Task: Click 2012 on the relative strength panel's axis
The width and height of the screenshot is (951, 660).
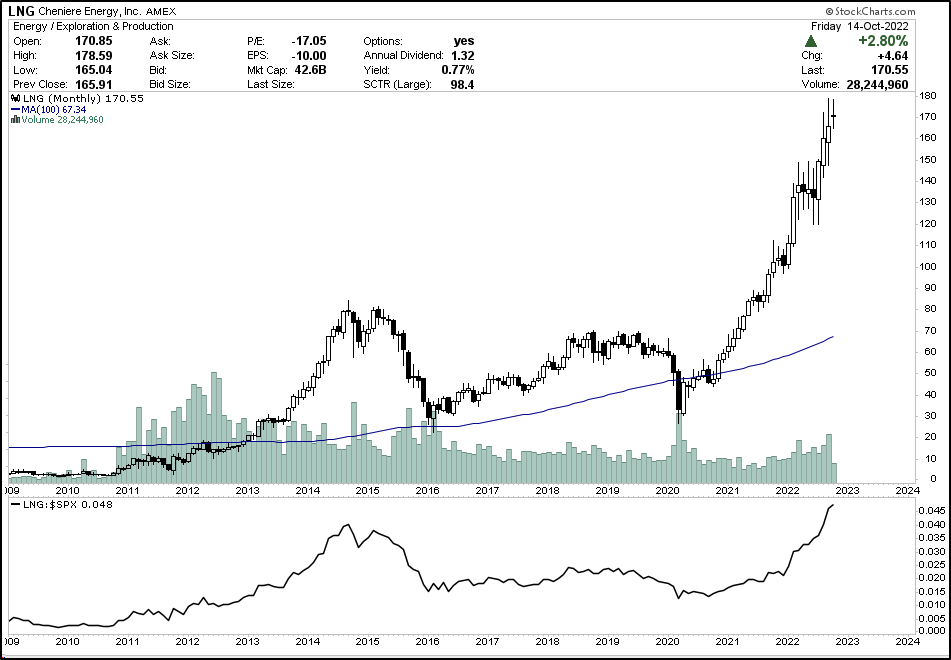Action: click(188, 642)
